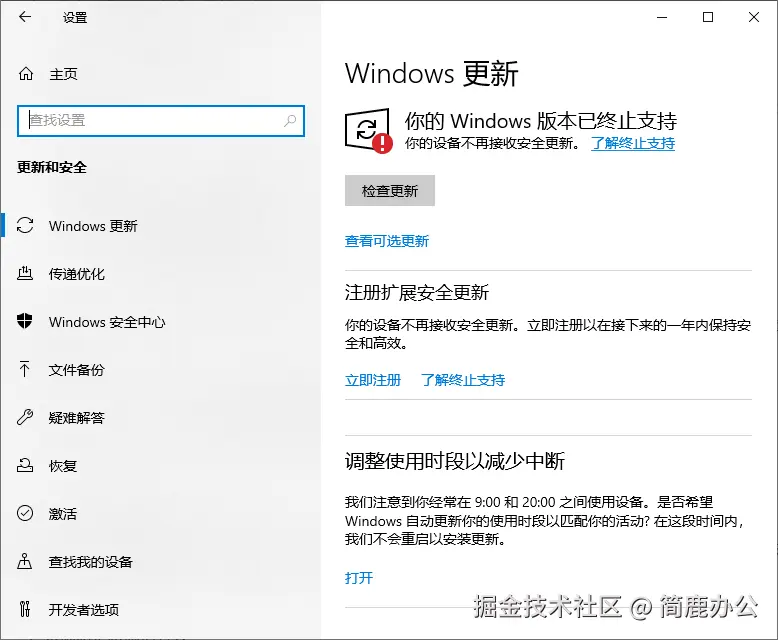The height and width of the screenshot is (640, 778).
Task: Click the 更新和安全 section heading
Action: tap(52, 167)
